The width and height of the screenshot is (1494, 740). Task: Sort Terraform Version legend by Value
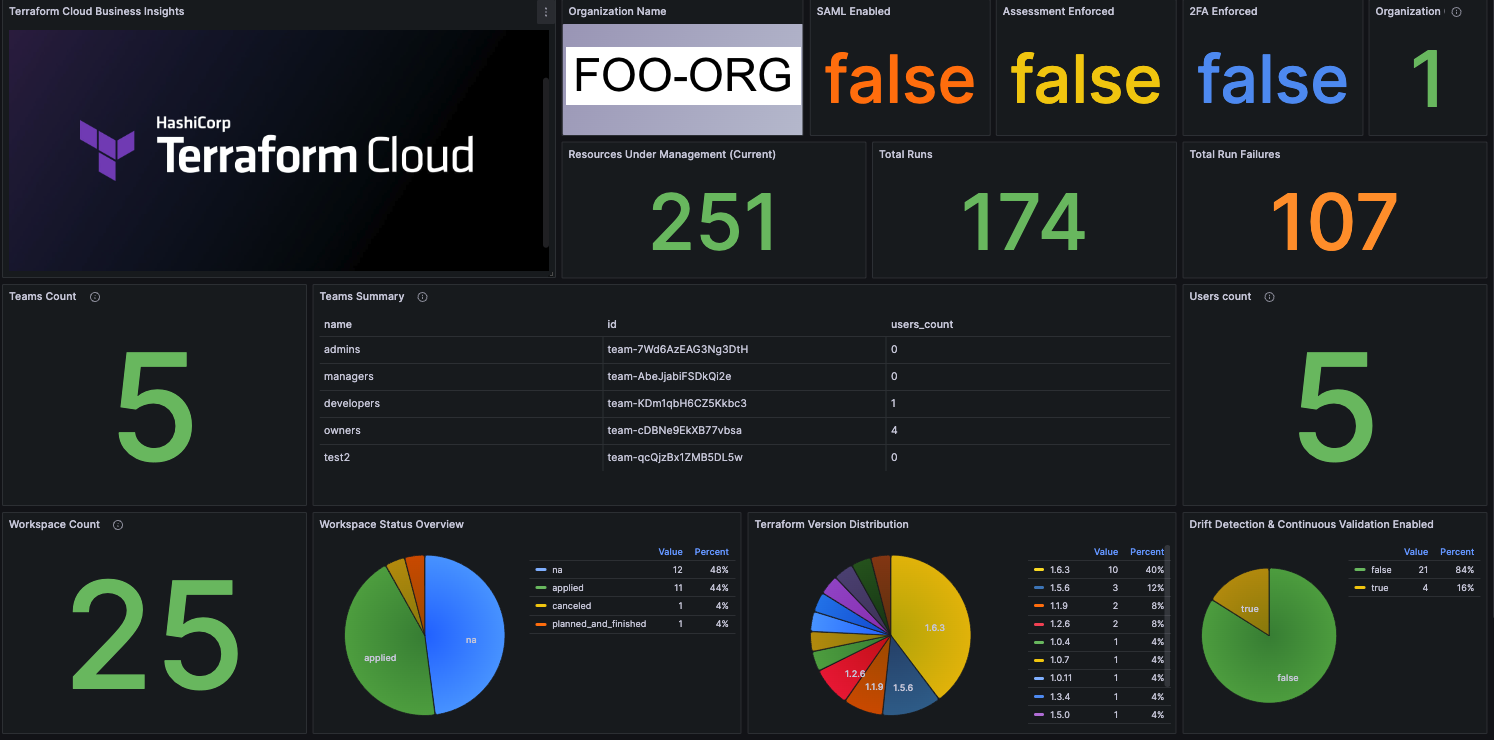tap(1106, 552)
